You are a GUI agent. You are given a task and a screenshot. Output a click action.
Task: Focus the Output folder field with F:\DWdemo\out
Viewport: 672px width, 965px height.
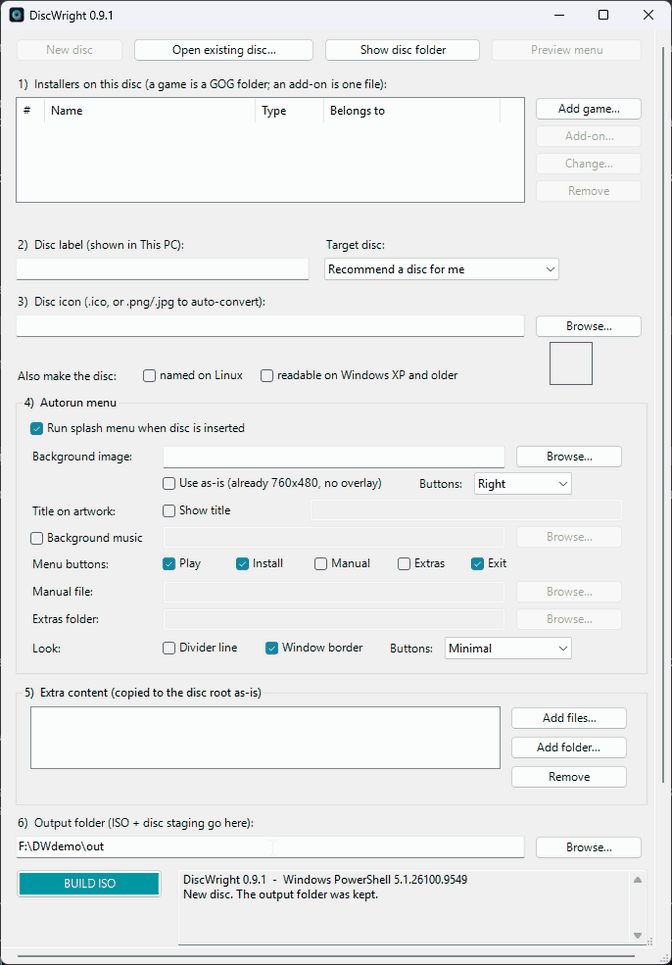(270, 847)
